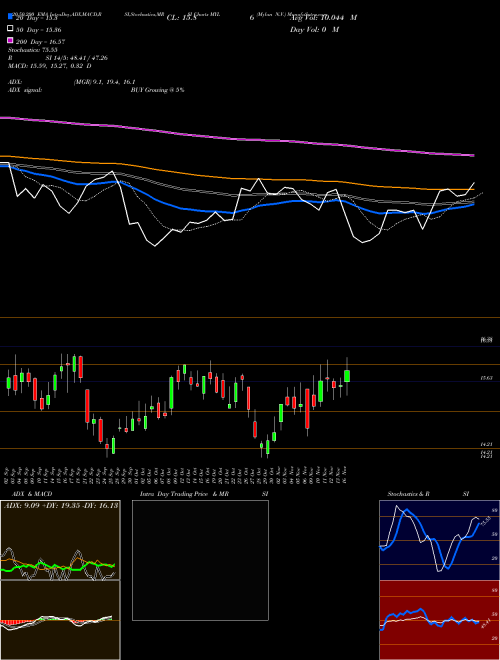The width and height of the screenshot is (500, 660).
Task: Click the empty intraday trading price chart box
Action: (200, 560)
